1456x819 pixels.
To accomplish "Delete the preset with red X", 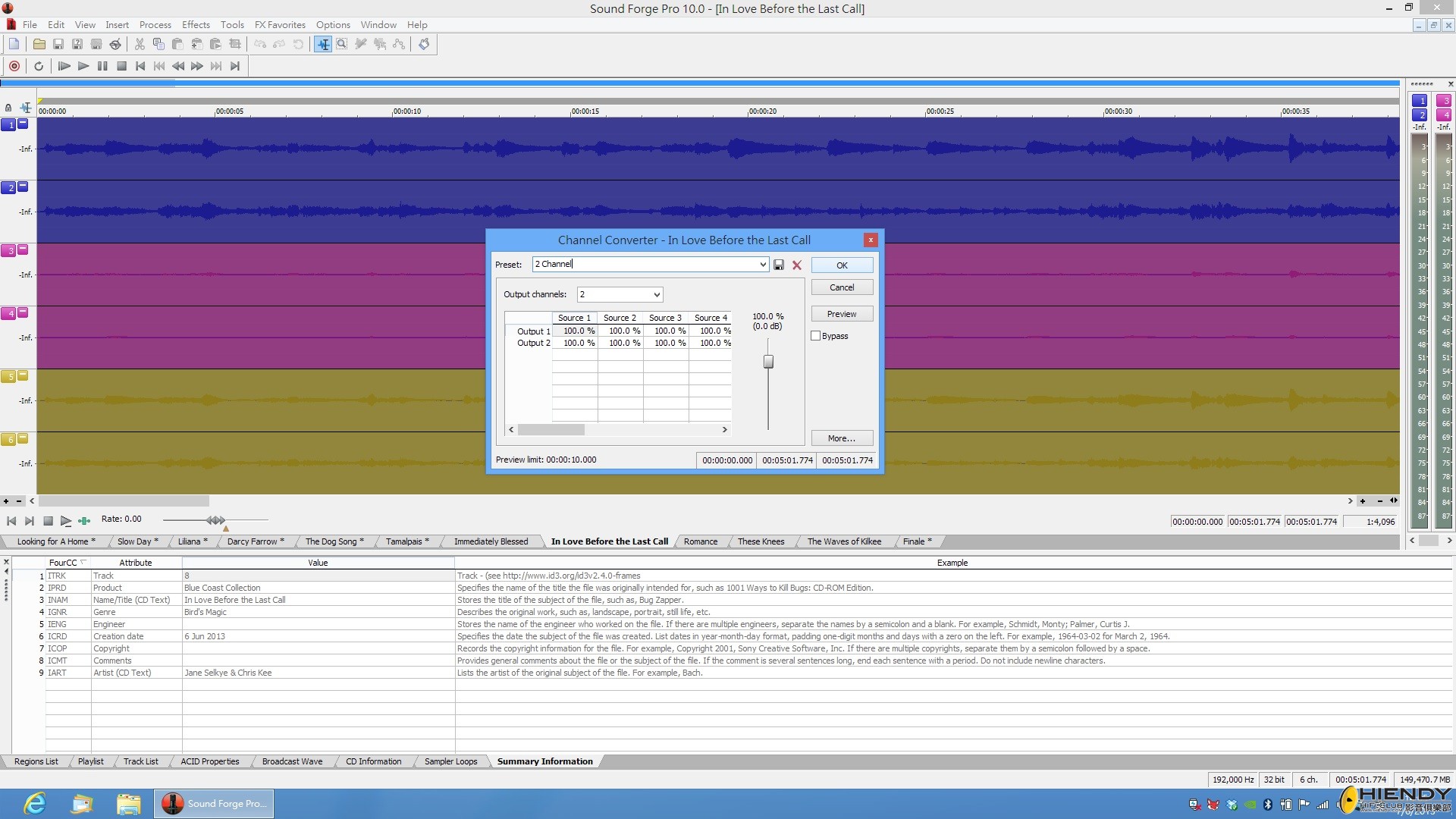I will (797, 265).
